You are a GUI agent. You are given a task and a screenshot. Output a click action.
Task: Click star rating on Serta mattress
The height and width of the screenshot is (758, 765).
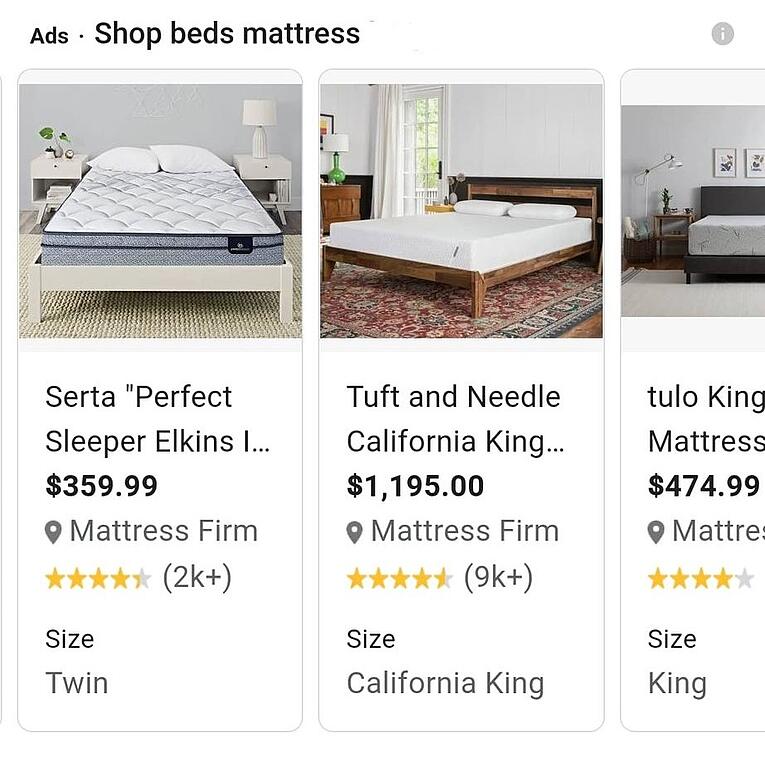98,578
